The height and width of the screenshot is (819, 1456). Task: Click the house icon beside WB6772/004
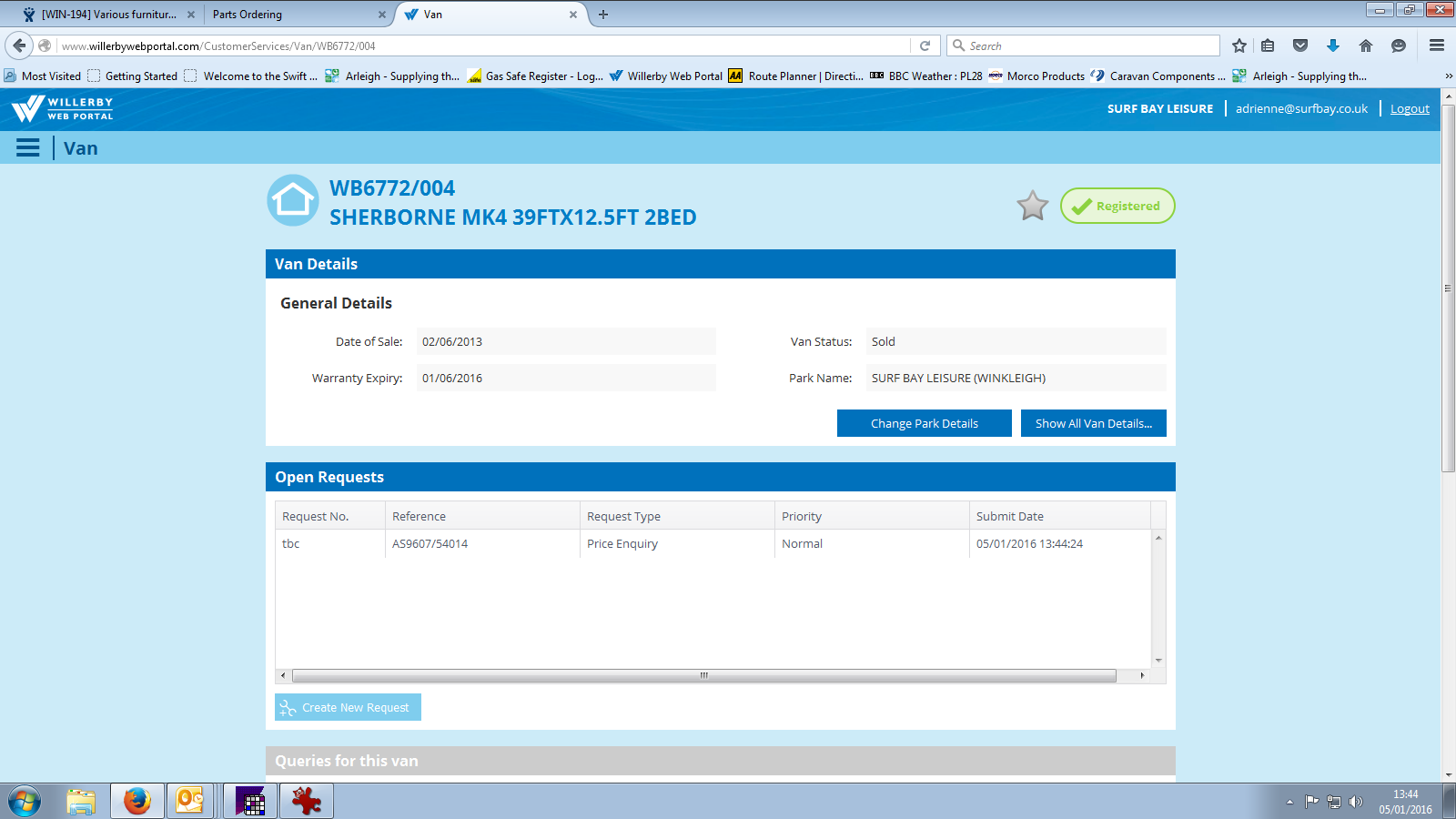[x=293, y=200]
